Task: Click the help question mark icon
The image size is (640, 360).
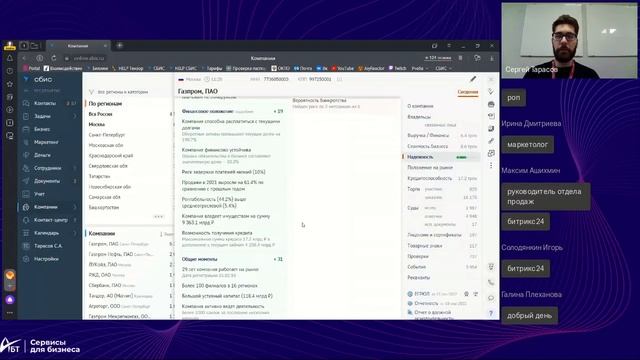Action: (491, 313)
